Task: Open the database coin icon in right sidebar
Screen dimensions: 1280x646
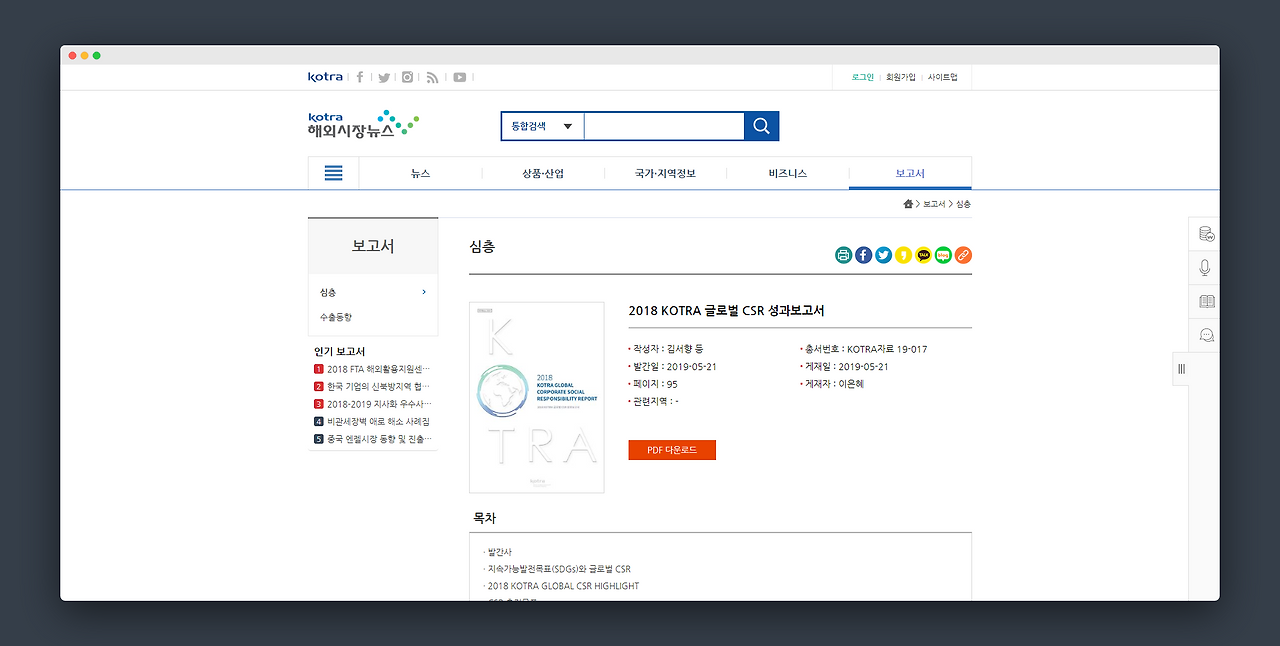Action: click(x=1207, y=234)
